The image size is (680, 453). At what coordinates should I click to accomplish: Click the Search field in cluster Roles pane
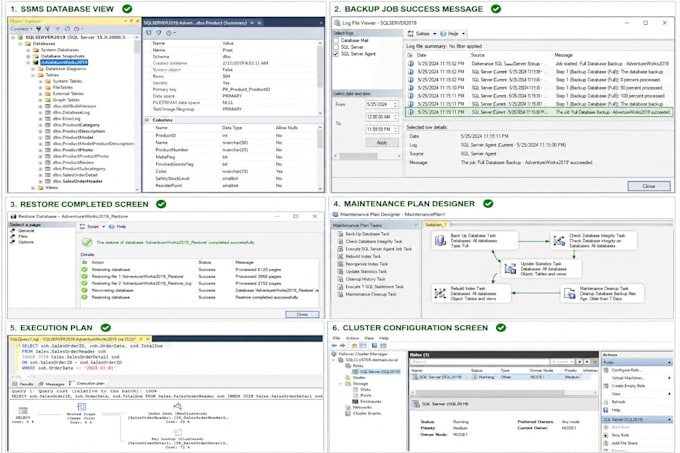pyautogui.click(x=479, y=362)
